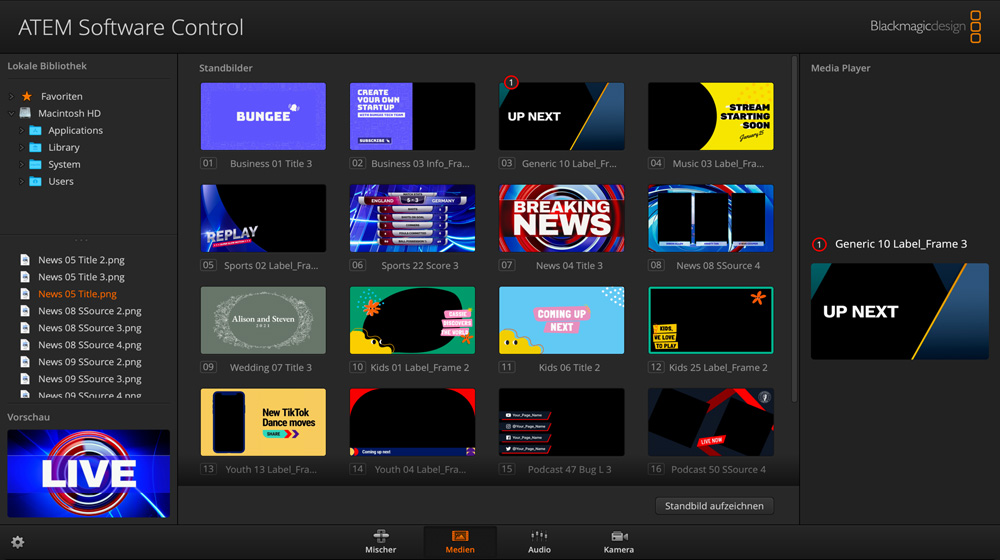Image resolution: width=1000 pixels, height=560 pixels.
Task: Switch to the Medien tab
Action: (x=460, y=541)
